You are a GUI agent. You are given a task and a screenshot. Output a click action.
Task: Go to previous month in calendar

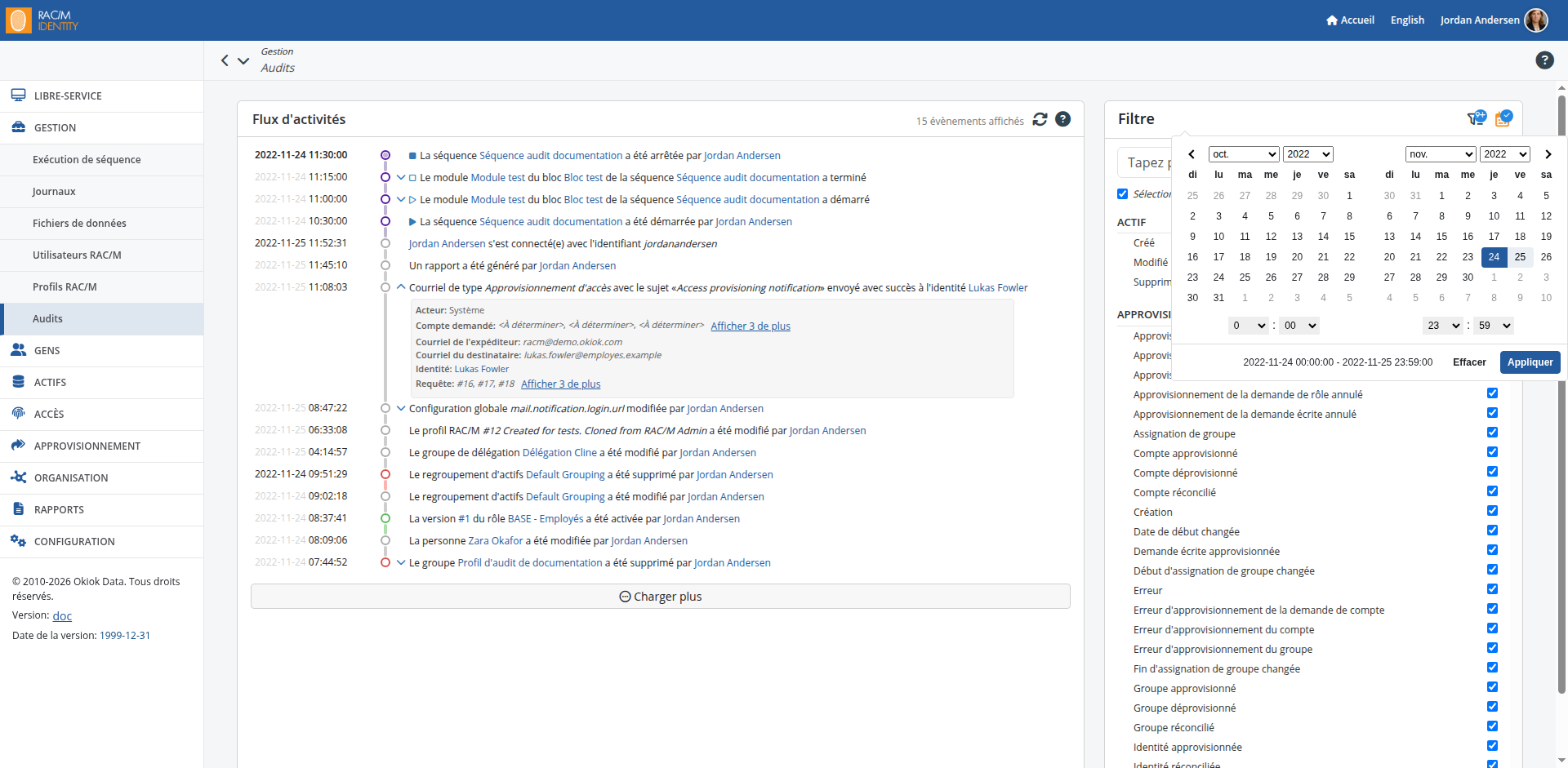click(x=1192, y=154)
